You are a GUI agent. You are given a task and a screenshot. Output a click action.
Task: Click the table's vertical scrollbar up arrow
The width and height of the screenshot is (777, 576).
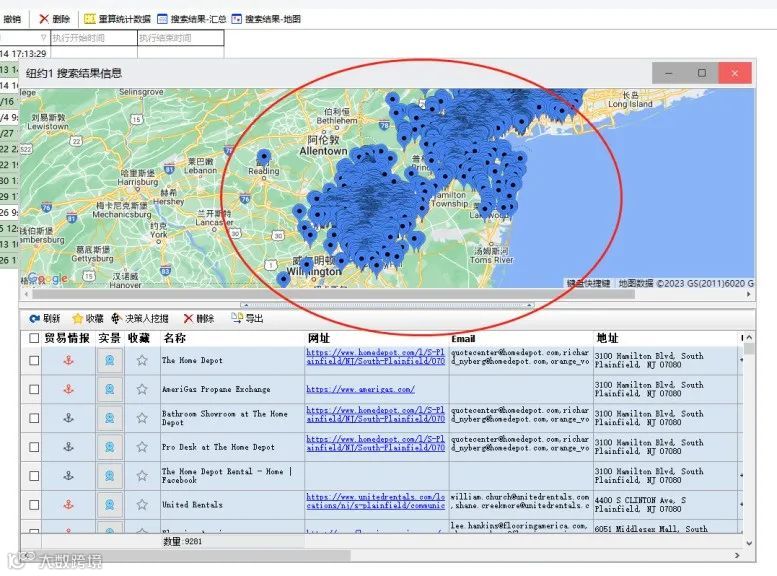pyautogui.click(x=749, y=338)
